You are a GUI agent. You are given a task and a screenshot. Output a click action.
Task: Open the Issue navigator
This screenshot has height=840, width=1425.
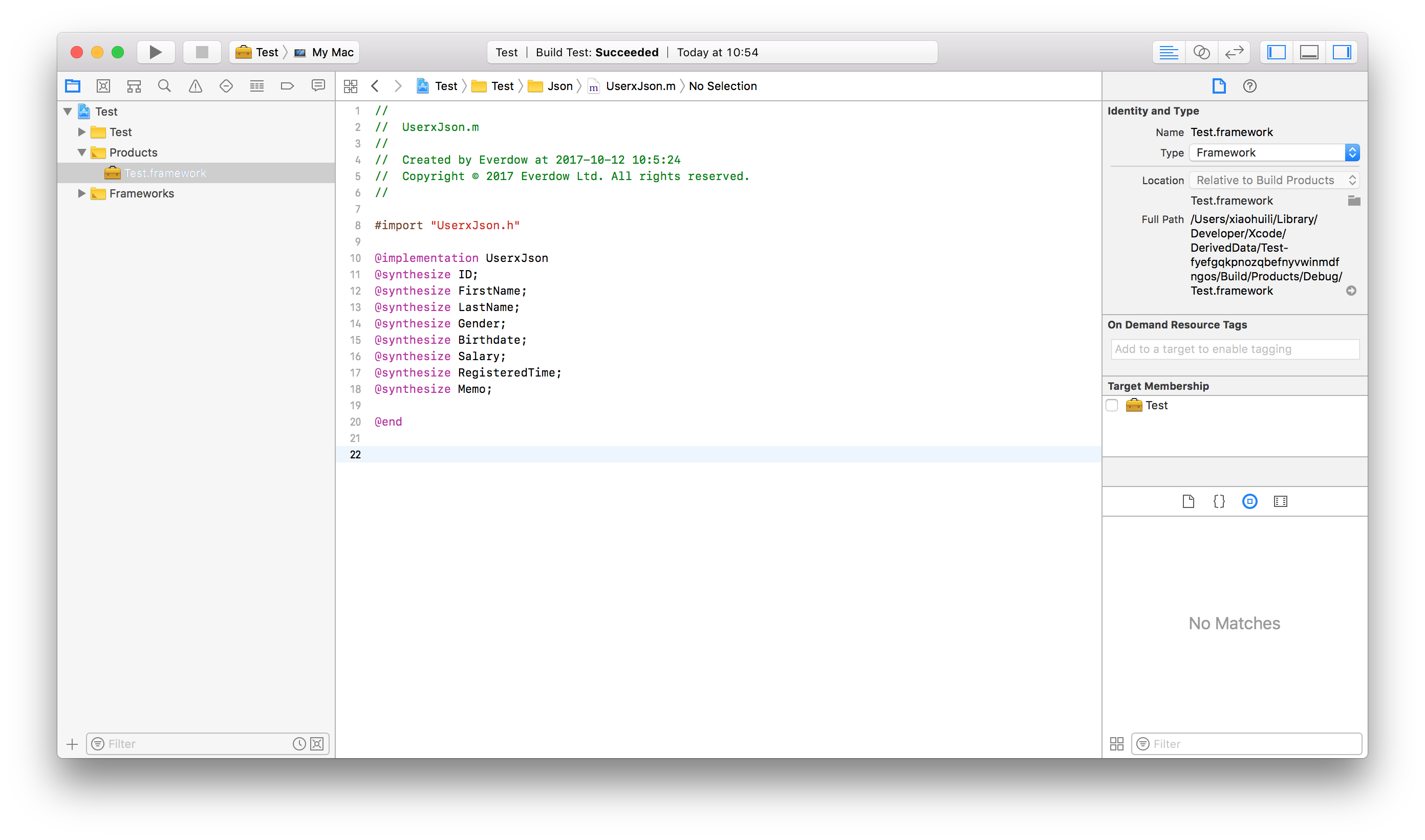coord(196,86)
